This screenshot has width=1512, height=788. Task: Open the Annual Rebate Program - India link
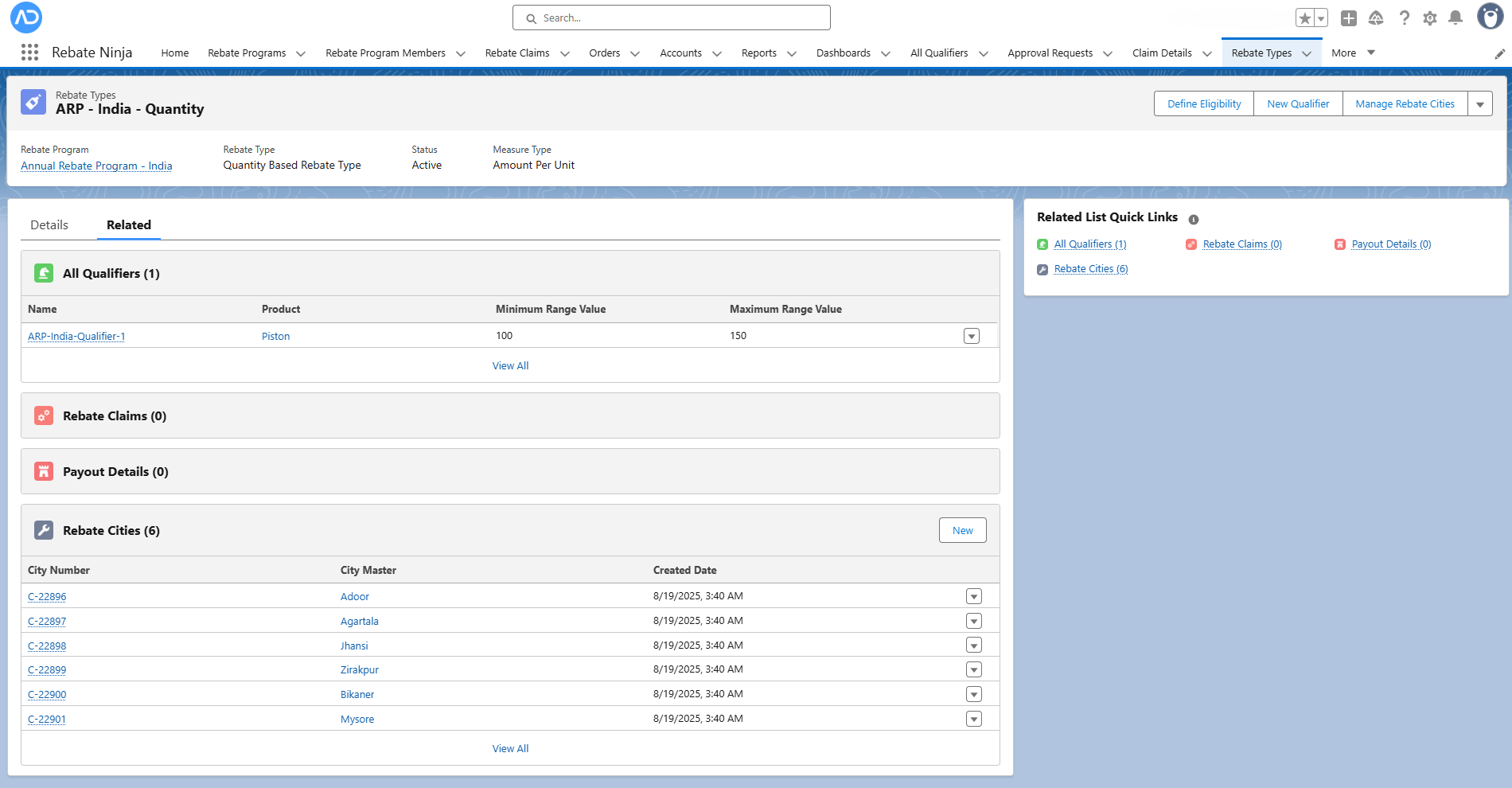pos(96,166)
